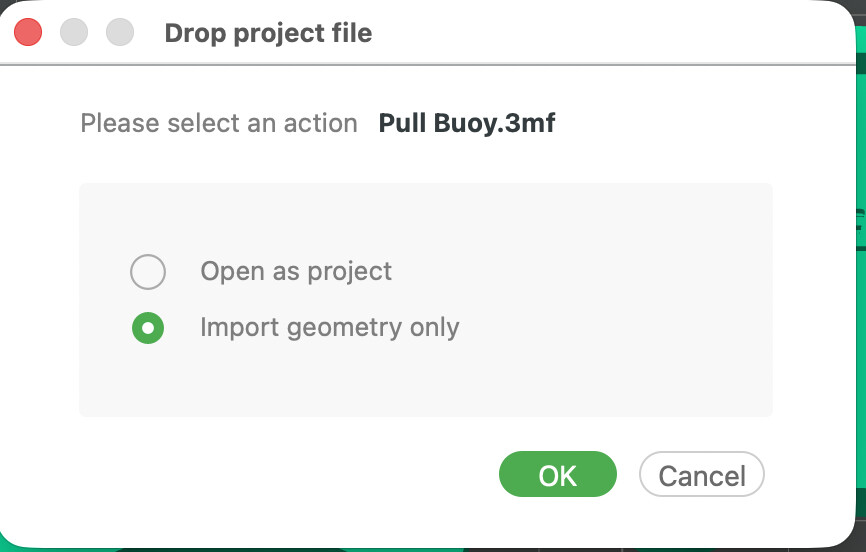Image resolution: width=866 pixels, height=552 pixels.
Task: Click the "Please select an action" prompt text
Action: [219, 123]
